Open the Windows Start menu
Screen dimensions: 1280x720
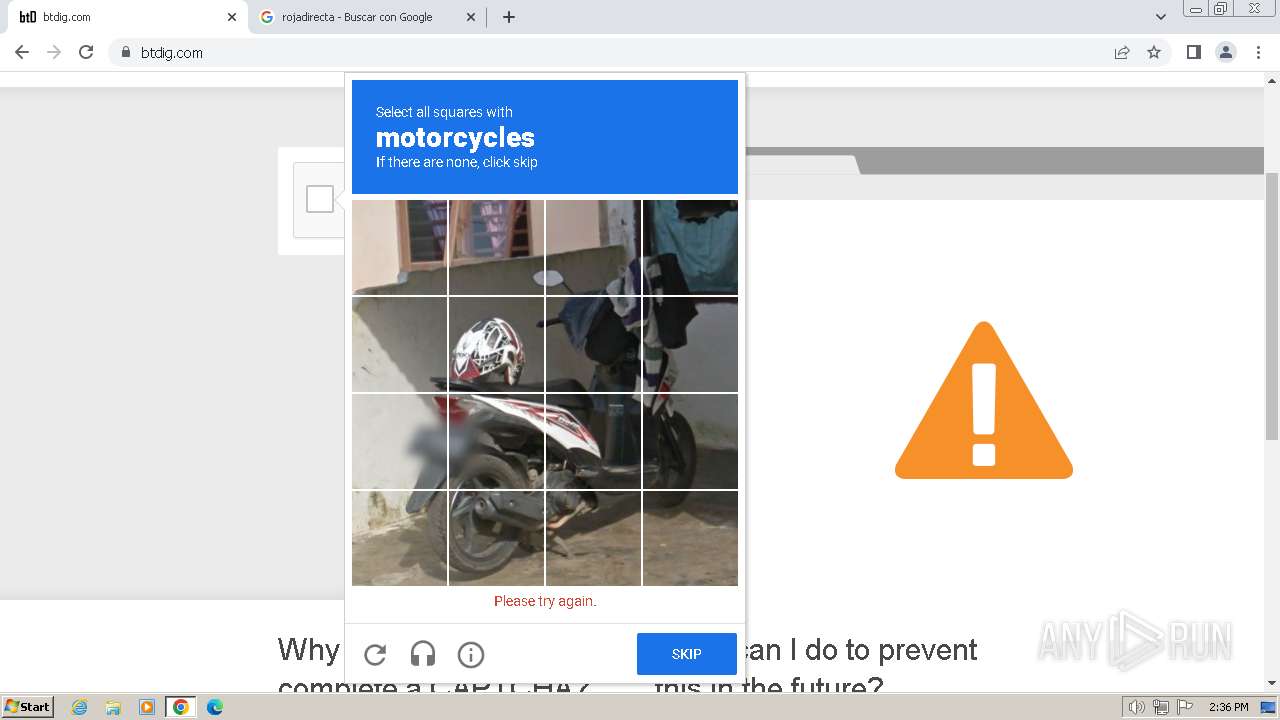coord(27,706)
